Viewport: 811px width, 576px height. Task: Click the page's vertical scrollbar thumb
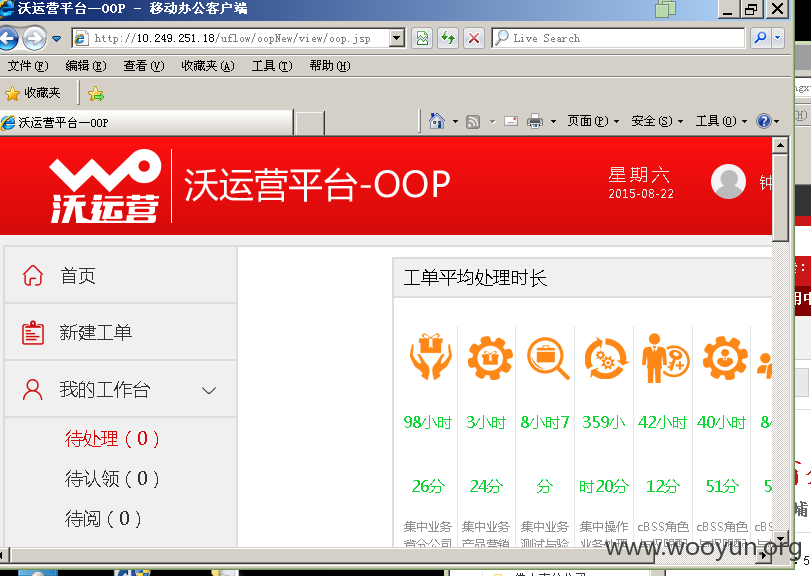780,198
